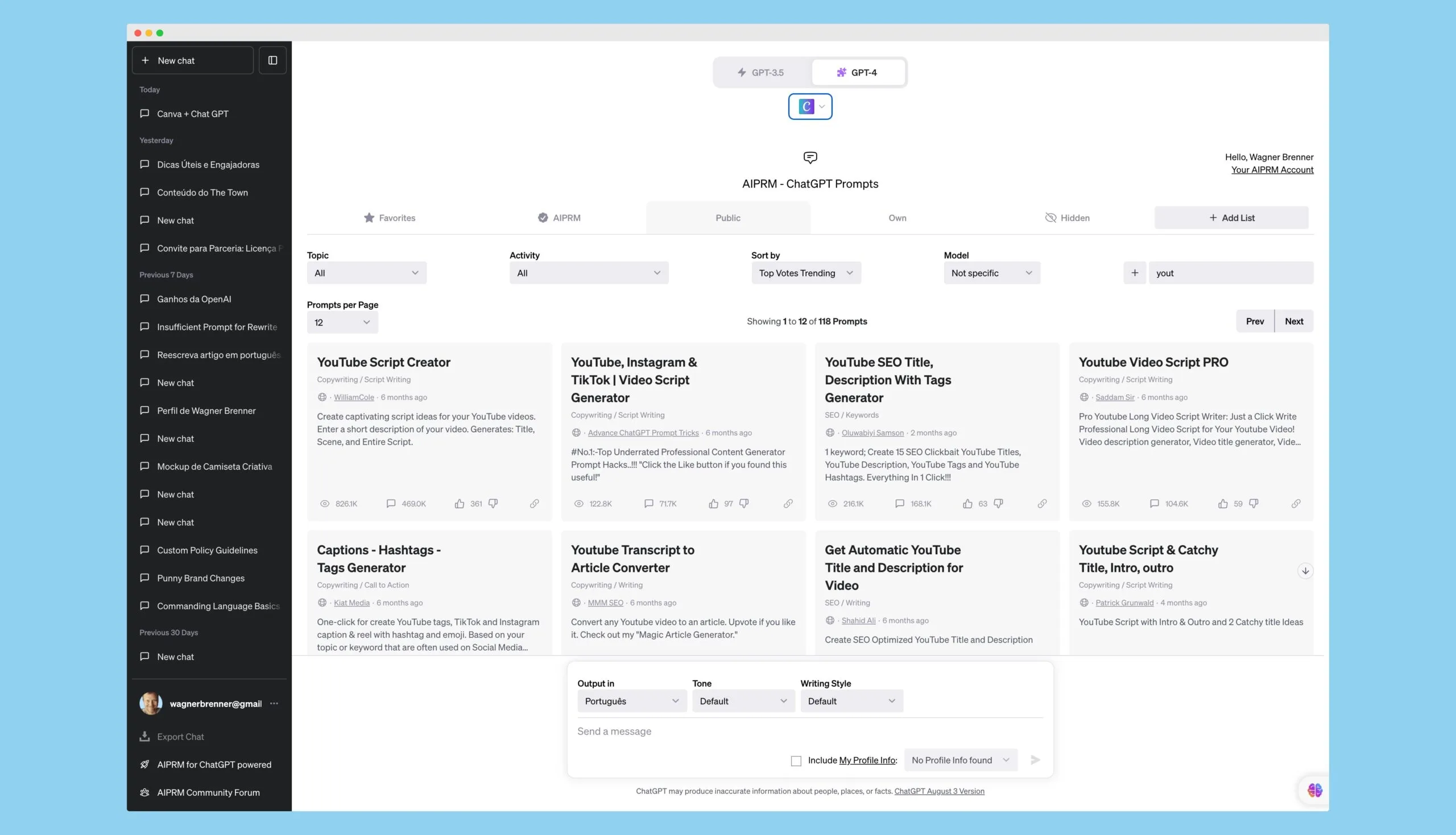
Task: Click the scroll-down arrow icon
Action: (1305, 571)
